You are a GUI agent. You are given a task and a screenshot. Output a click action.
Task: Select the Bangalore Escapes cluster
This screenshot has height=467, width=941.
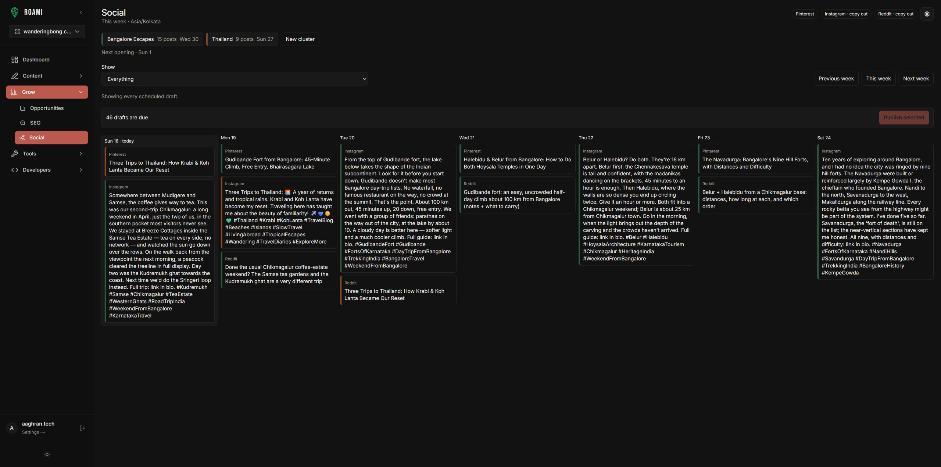(152, 39)
